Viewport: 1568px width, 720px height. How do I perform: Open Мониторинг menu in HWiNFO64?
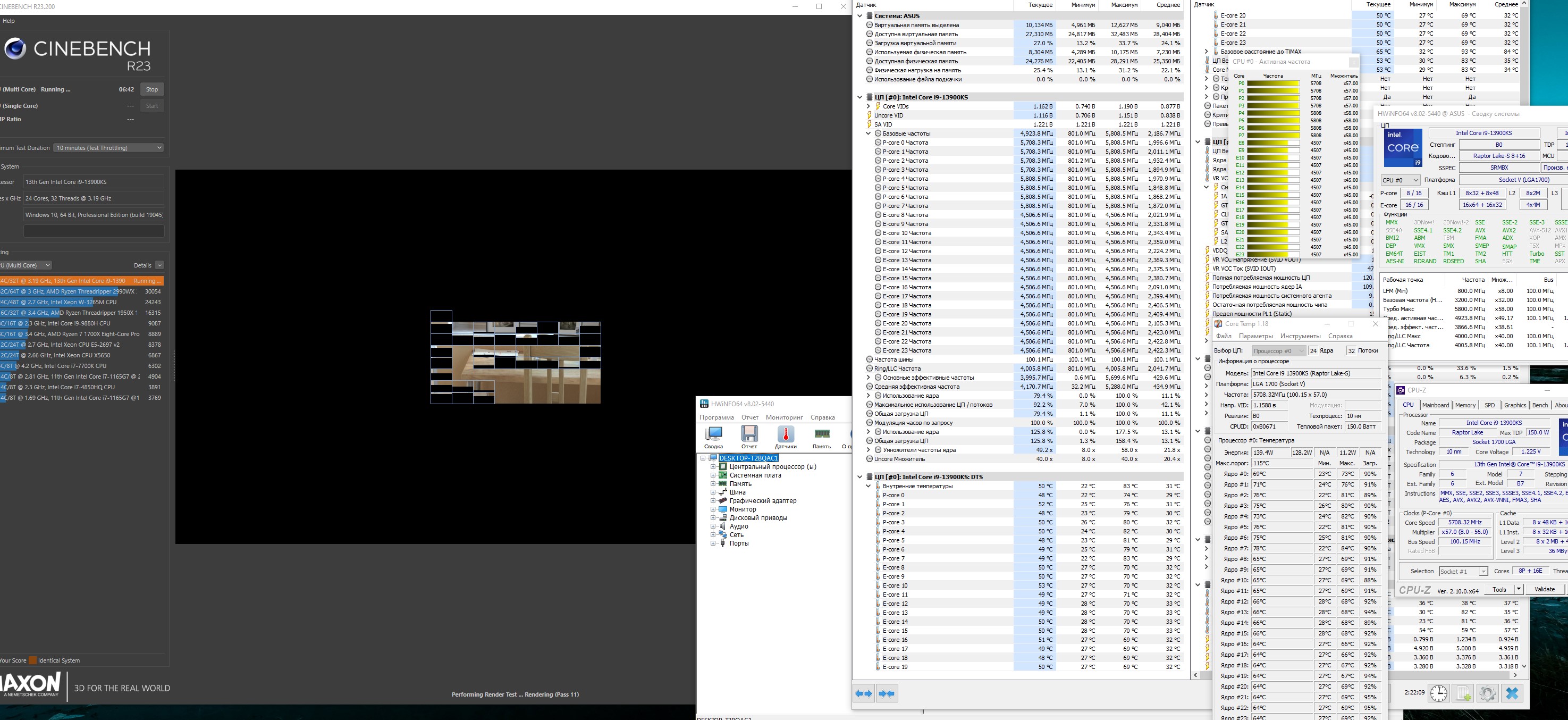pos(784,417)
